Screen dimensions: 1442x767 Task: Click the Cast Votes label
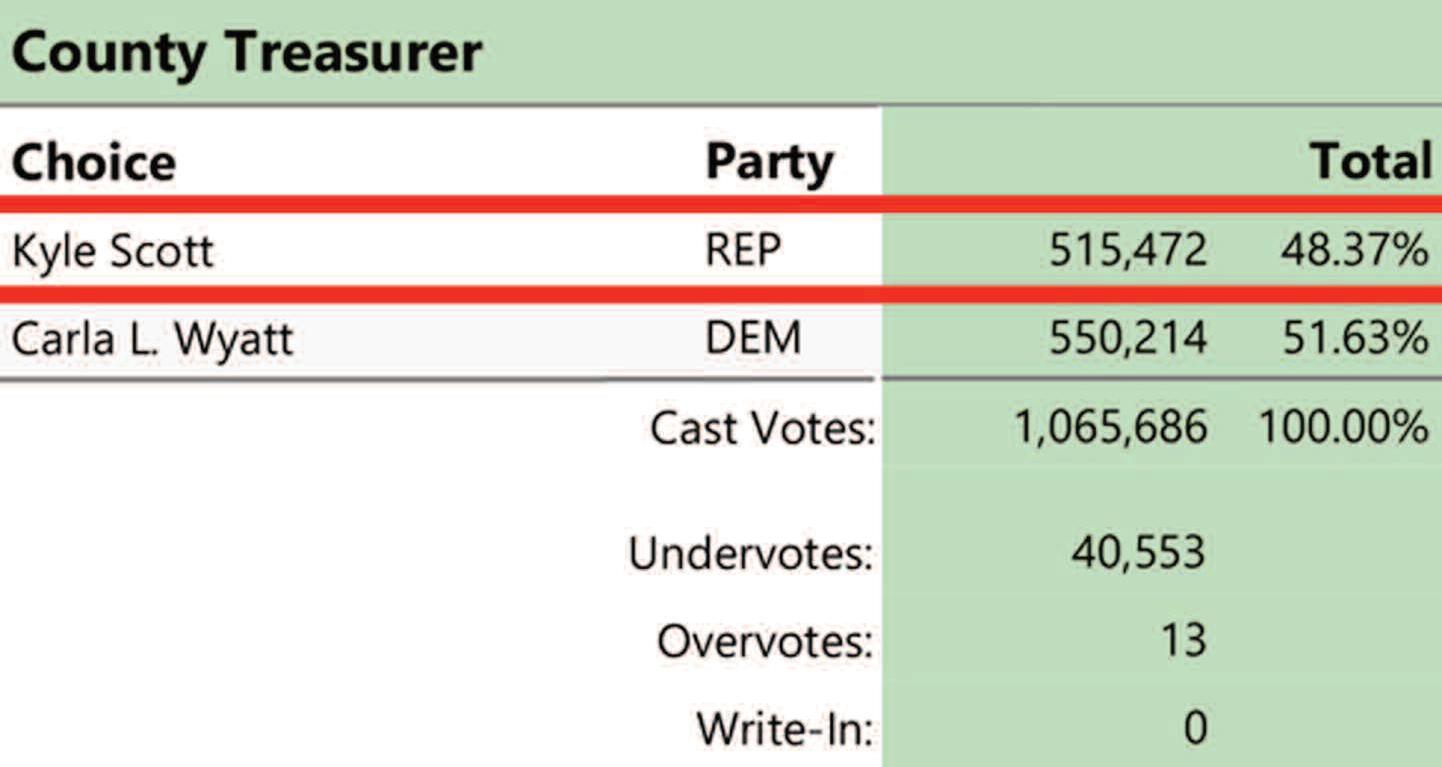pos(763,429)
